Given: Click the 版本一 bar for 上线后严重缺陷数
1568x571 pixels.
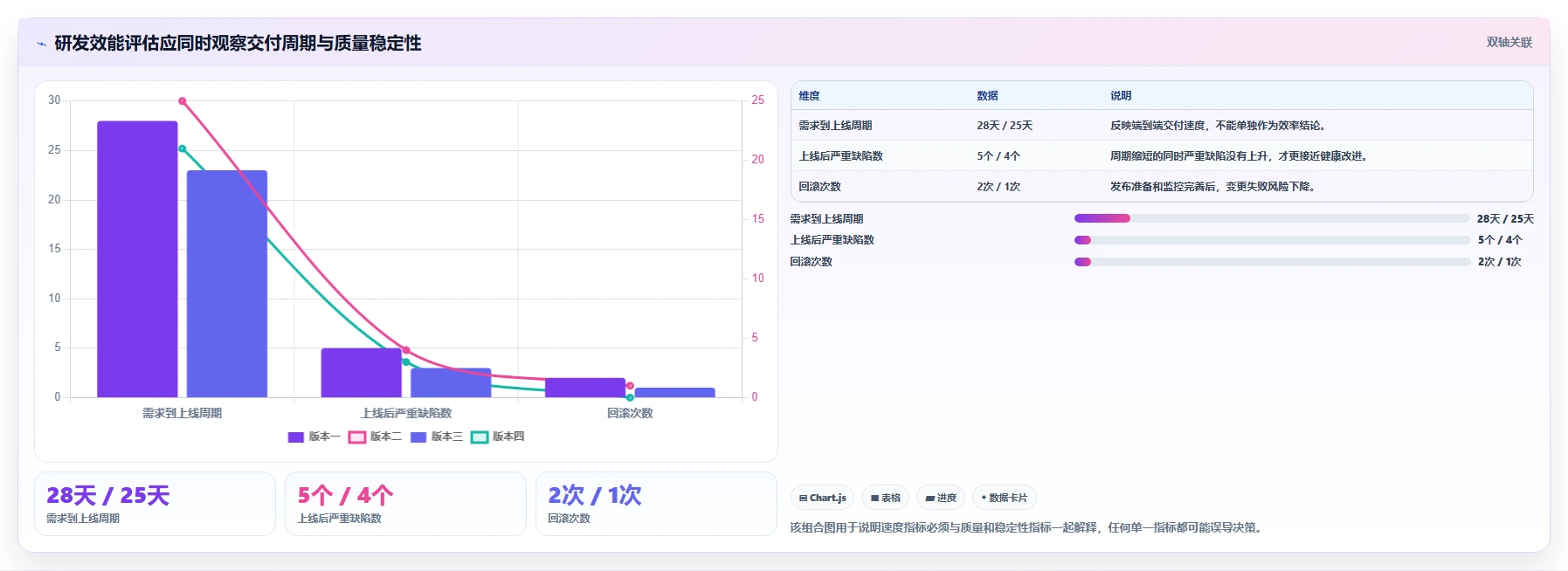Looking at the screenshot, I should (x=361, y=373).
